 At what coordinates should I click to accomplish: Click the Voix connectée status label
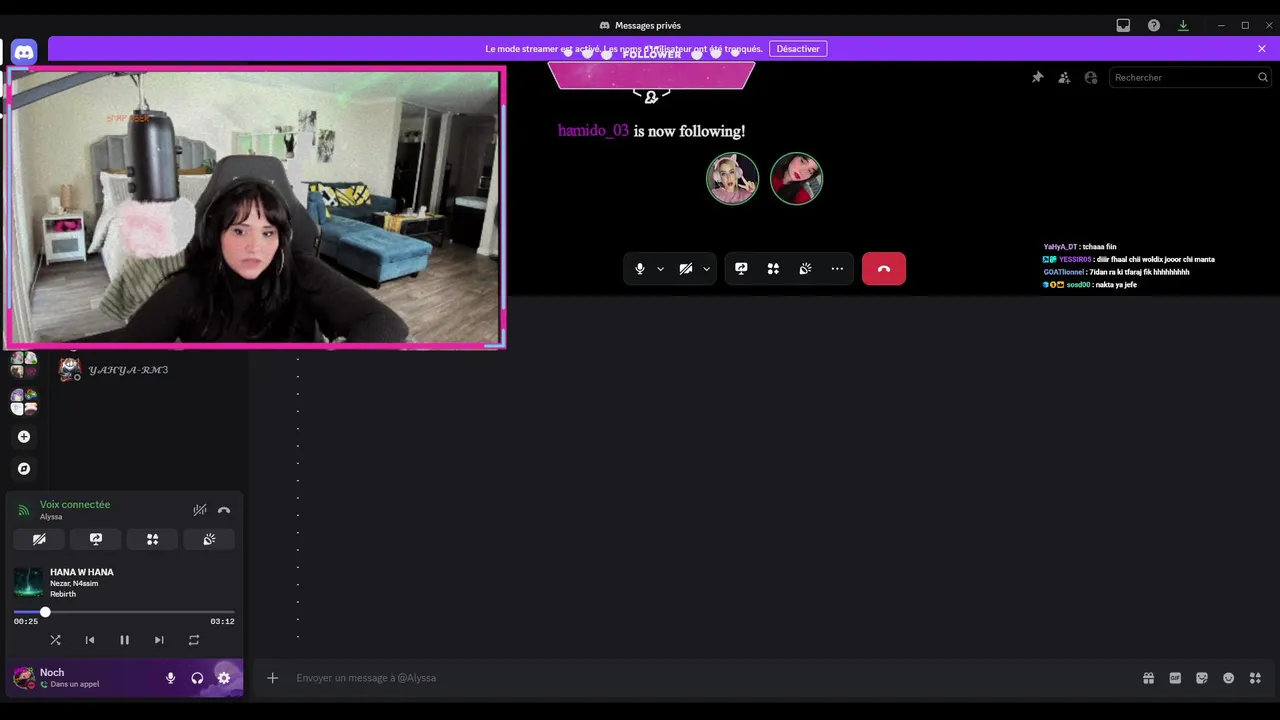[75, 505]
